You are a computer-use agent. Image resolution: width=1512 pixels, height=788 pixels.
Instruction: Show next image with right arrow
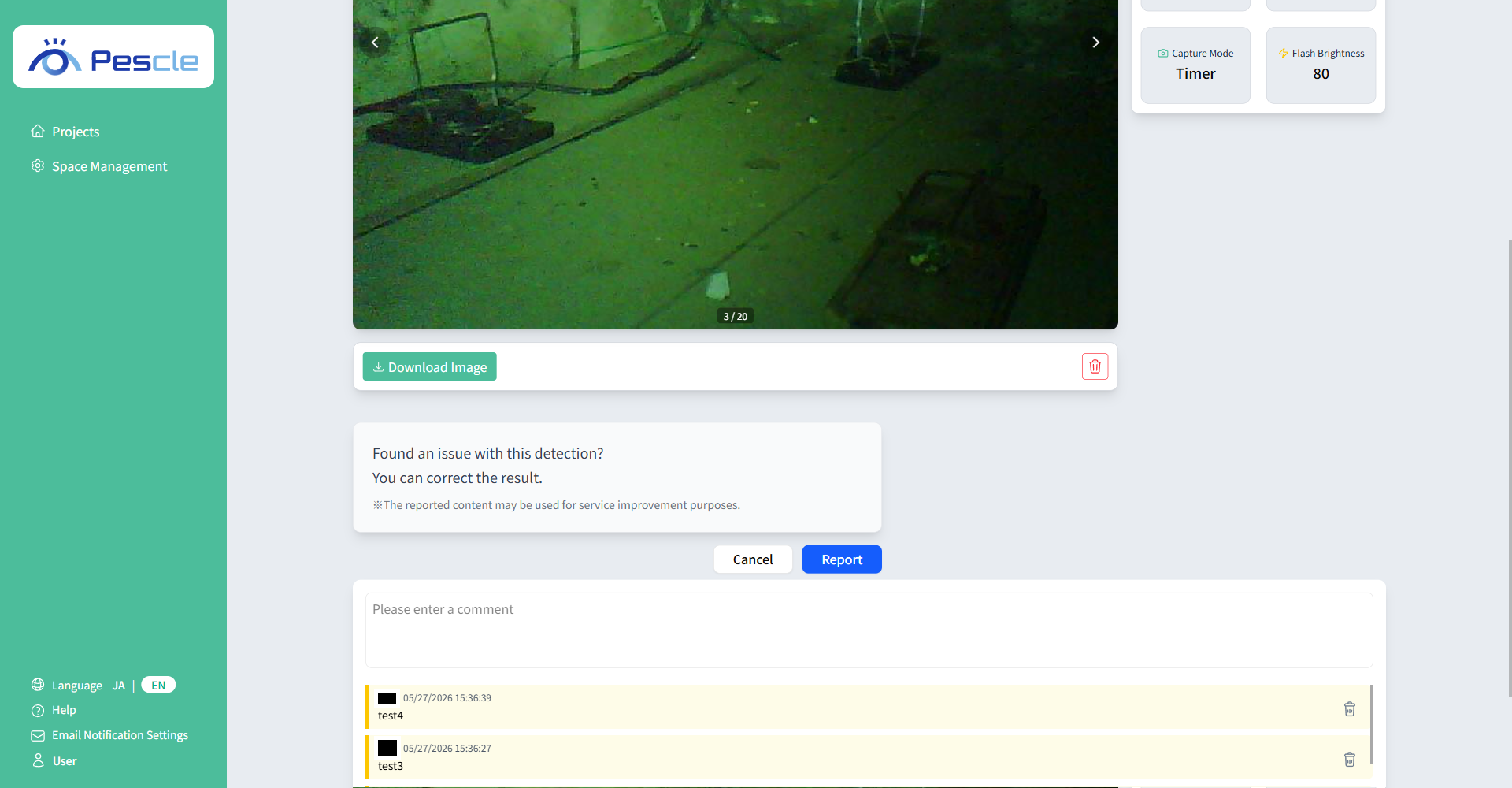[1095, 43]
